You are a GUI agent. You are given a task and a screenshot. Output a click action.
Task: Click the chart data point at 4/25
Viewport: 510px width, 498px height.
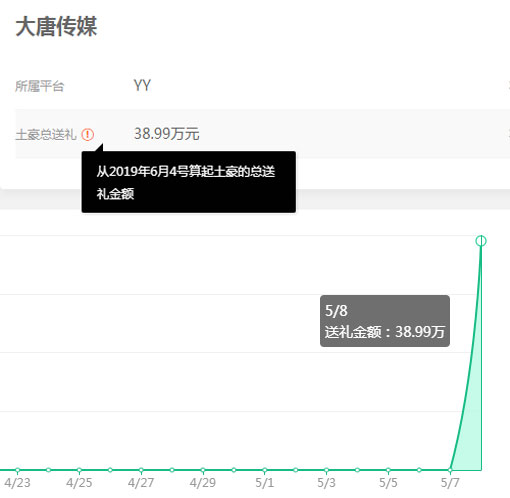point(79,470)
